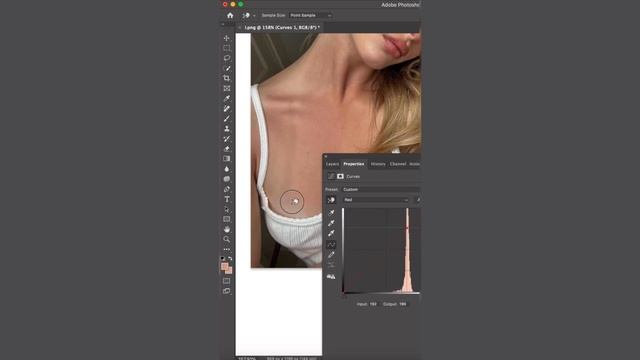Viewport: 640px width, 360px height.
Task: Close the floating Properties panel group
Action: 325,156
